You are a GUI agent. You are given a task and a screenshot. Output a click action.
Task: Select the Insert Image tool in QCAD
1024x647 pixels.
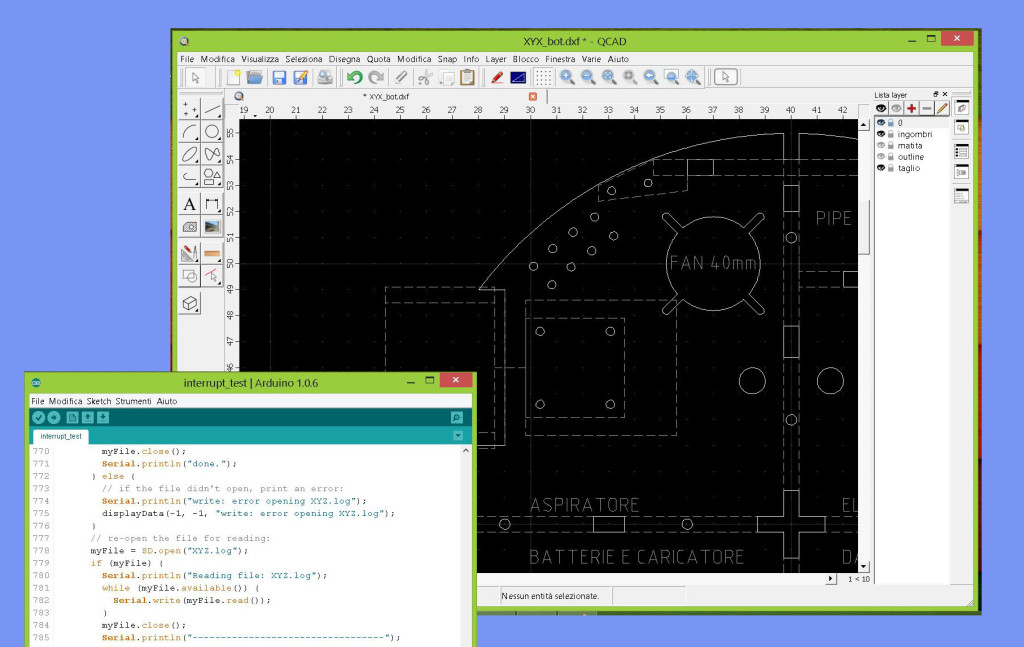pos(212,227)
